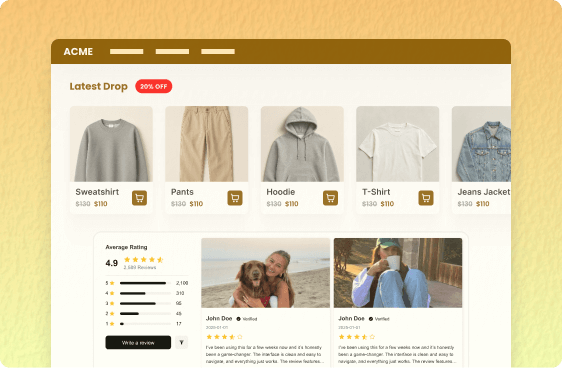Click the review text under the dog photo
The image size is (562, 368).
click(x=265, y=354)
